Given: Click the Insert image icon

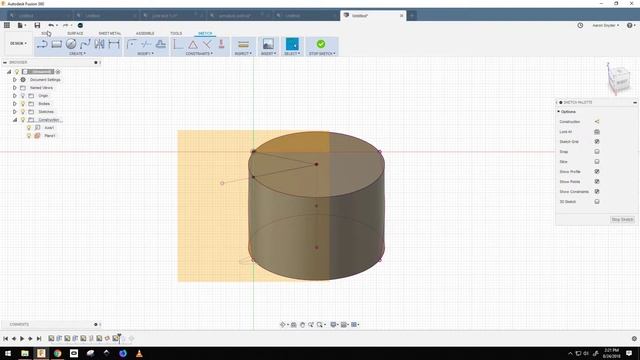Looking at the screenshot, I should click(x=268, y=44).
